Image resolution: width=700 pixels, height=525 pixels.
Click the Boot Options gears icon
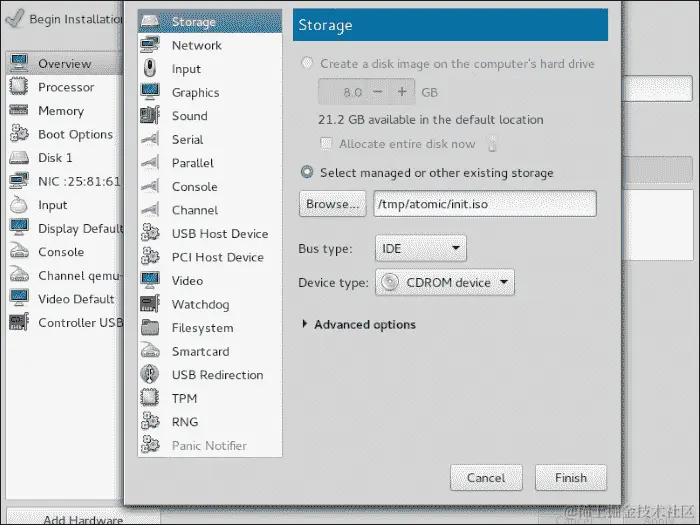[x=19, y=134]
